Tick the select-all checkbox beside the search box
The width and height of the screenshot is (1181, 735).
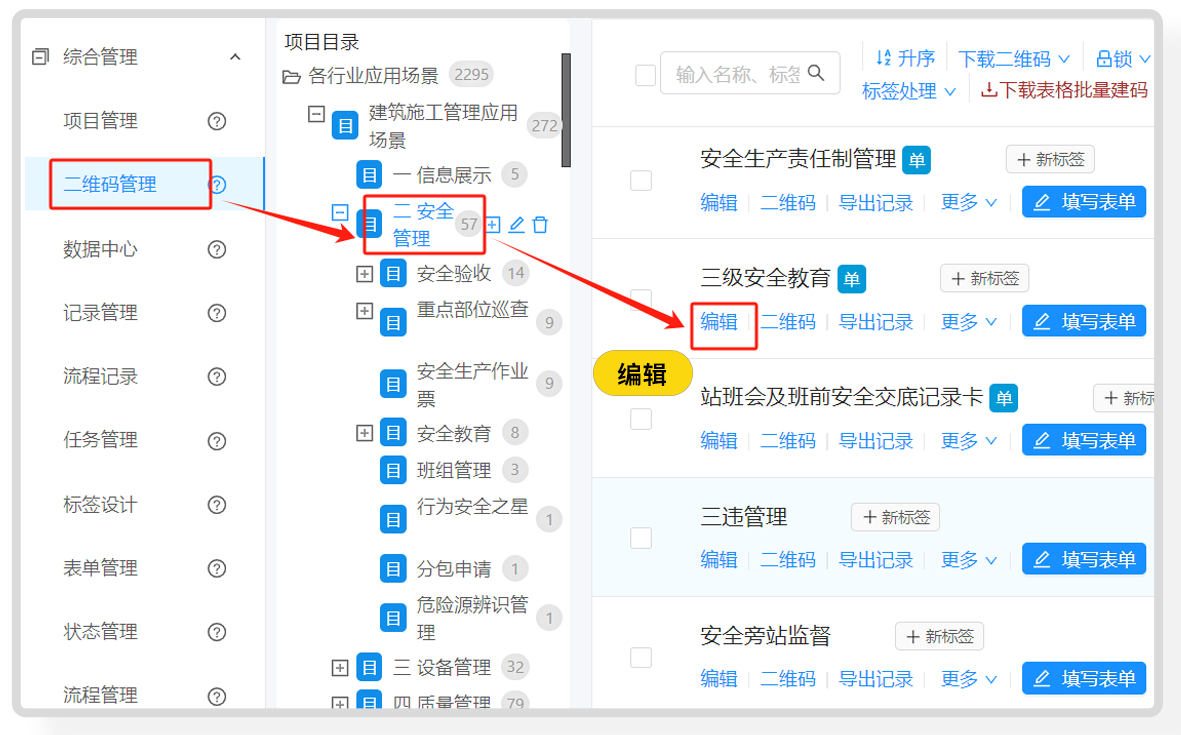pos(645,75)
